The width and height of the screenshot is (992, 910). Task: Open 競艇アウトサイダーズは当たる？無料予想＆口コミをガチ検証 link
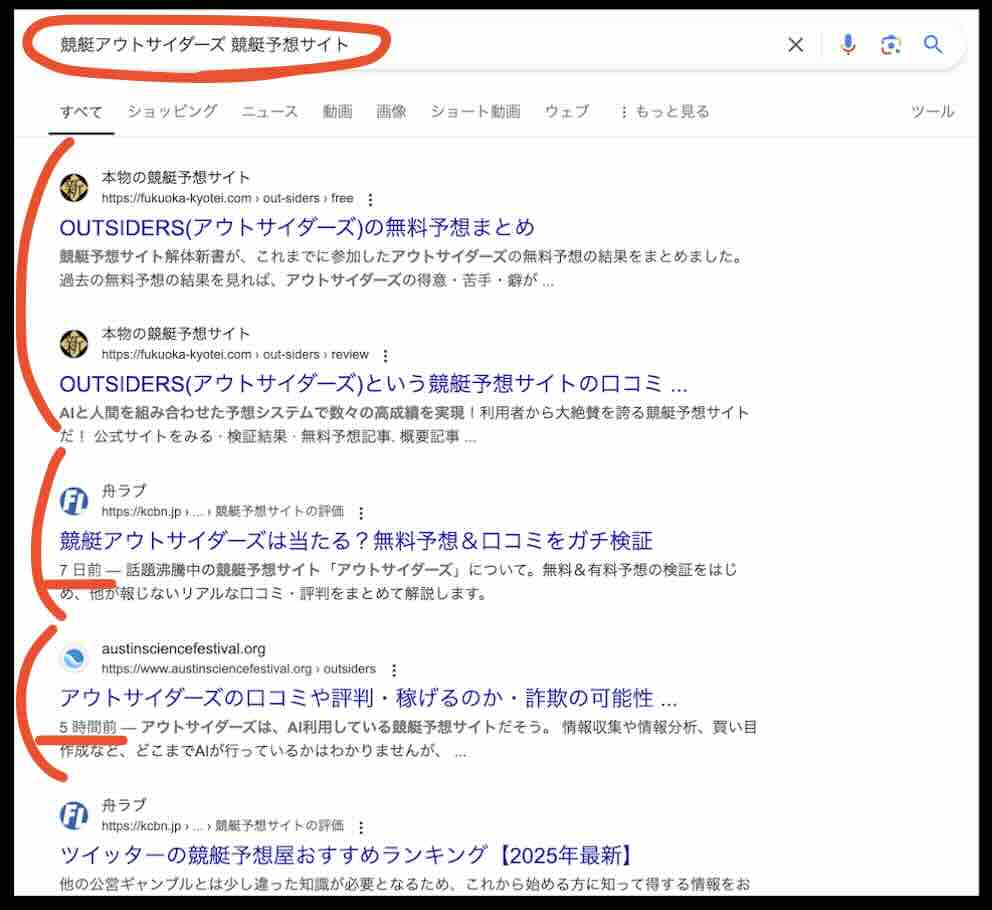point(356,540)
